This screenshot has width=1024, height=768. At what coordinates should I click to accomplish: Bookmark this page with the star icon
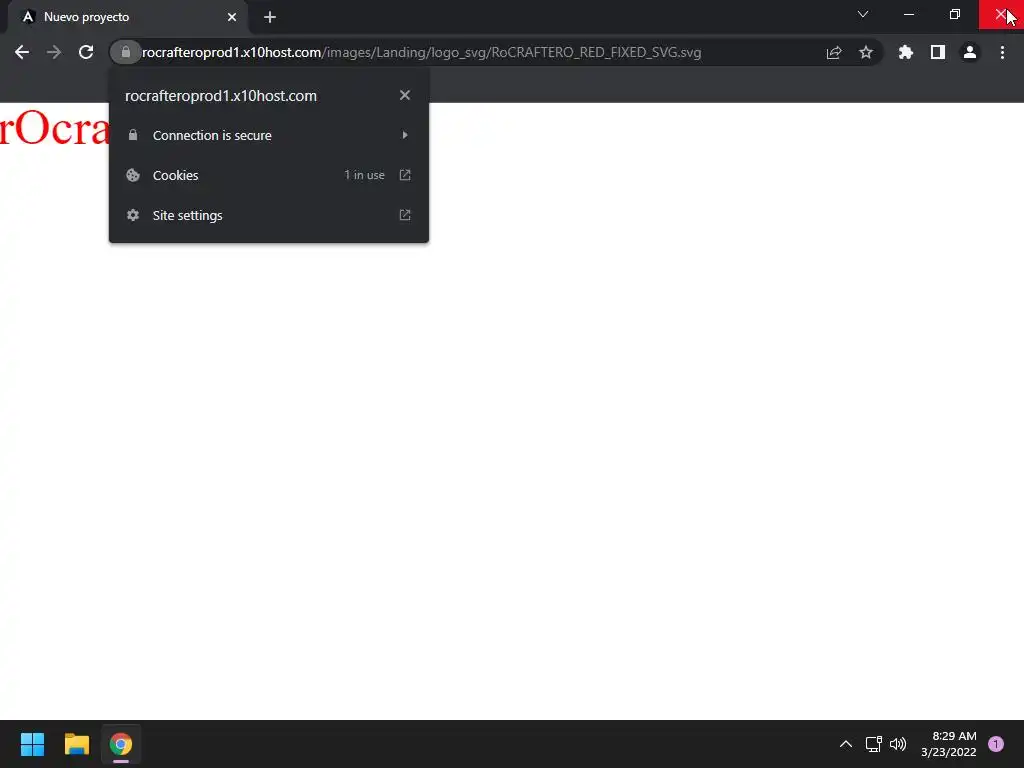click(866, 52)
